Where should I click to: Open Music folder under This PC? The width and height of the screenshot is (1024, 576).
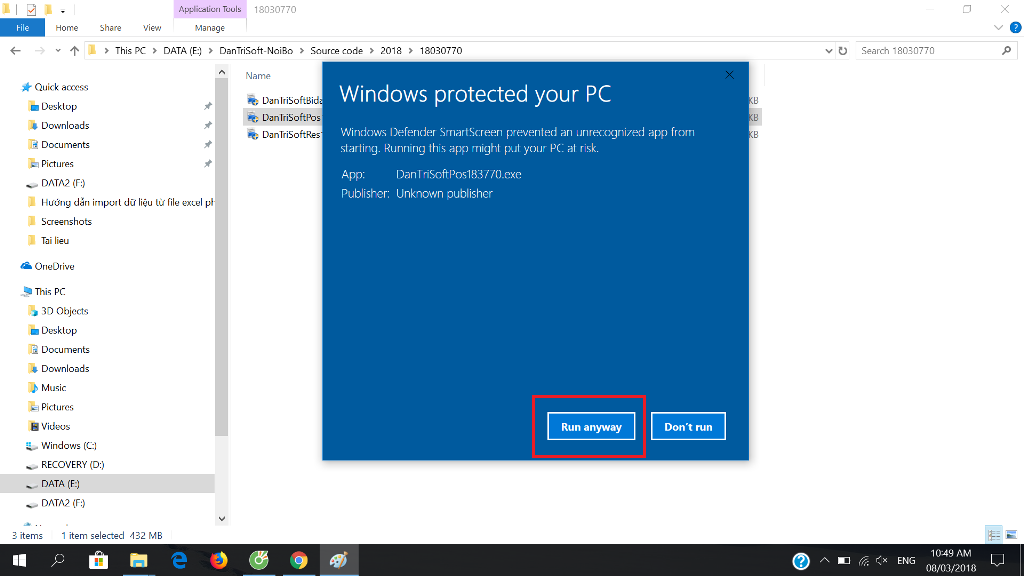click(54, 387)
